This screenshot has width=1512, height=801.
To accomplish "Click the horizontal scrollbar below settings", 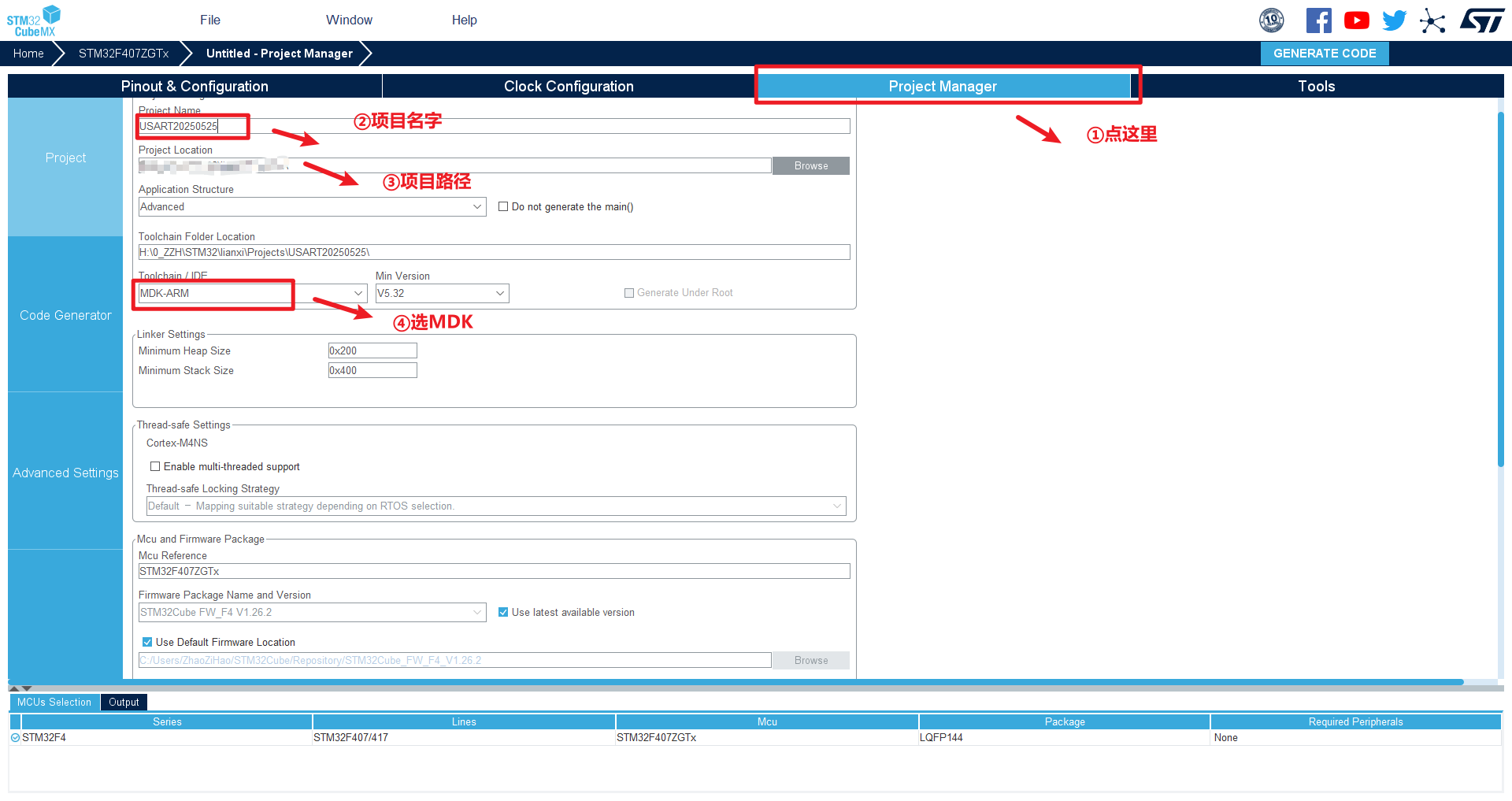I will point(736,682).
